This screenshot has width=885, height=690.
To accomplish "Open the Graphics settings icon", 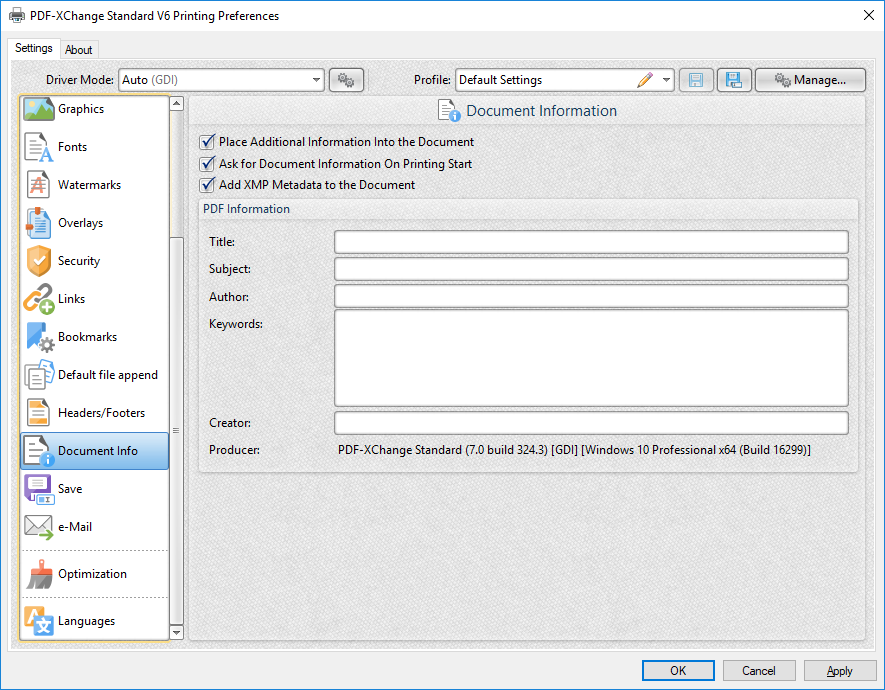I will (38, 109).
